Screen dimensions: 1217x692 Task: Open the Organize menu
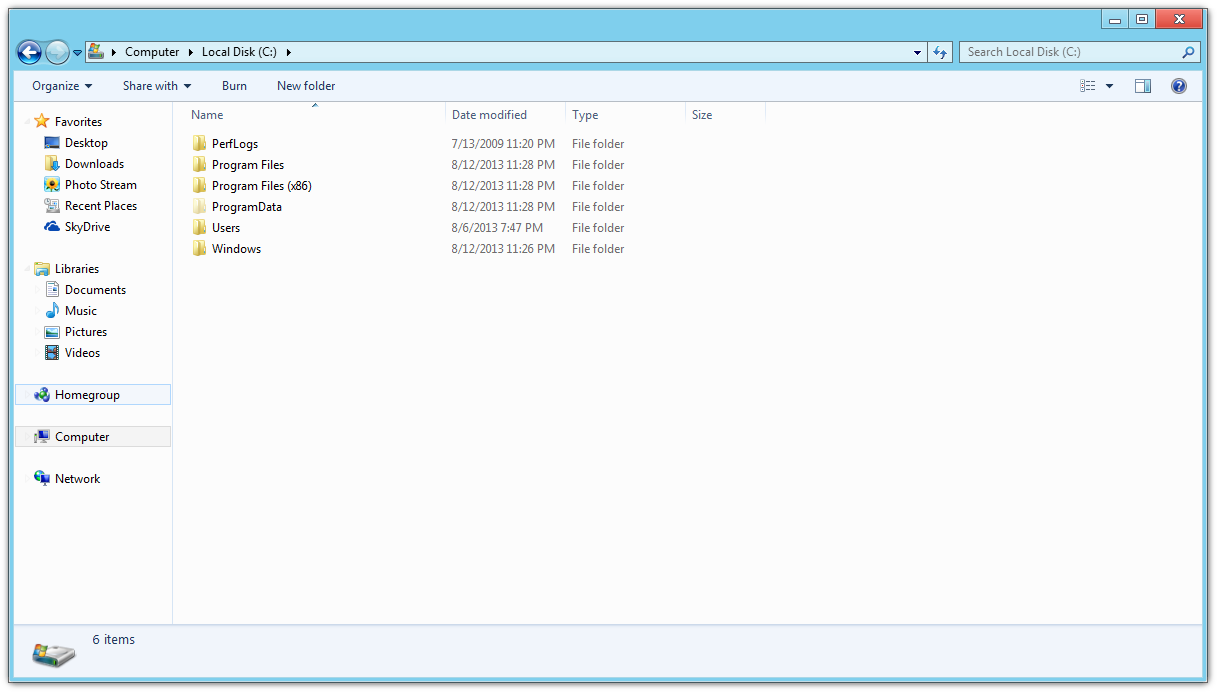tap(62, 86)
